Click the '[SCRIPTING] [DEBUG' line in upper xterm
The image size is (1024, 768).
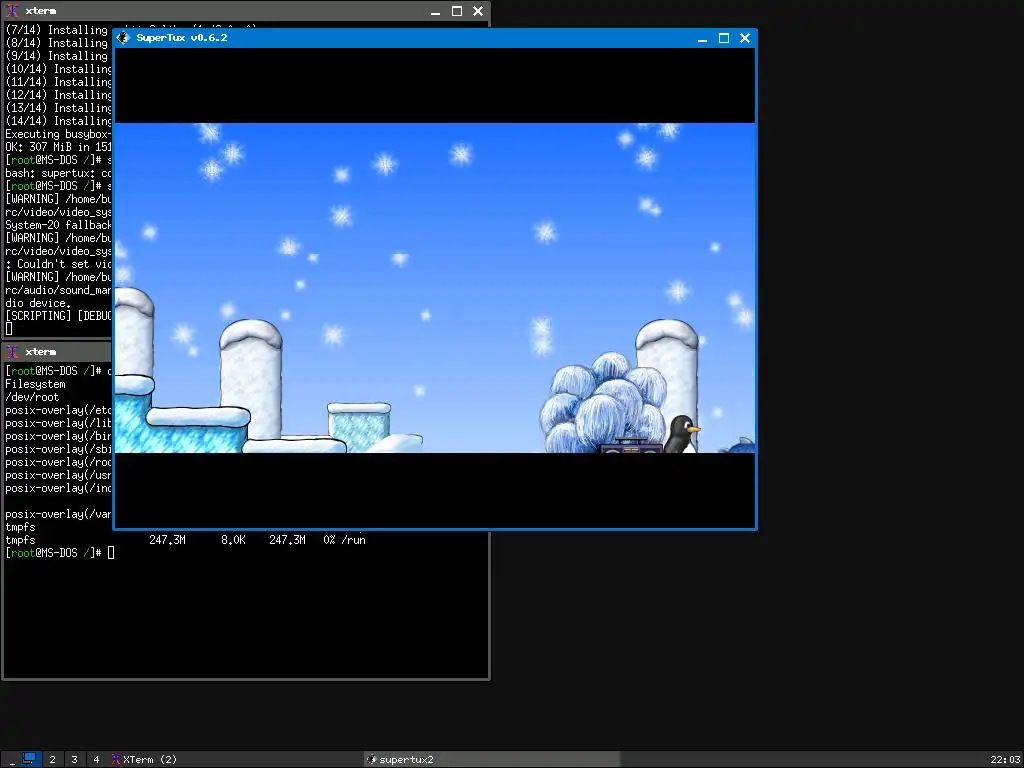click(x=59, y=316)
